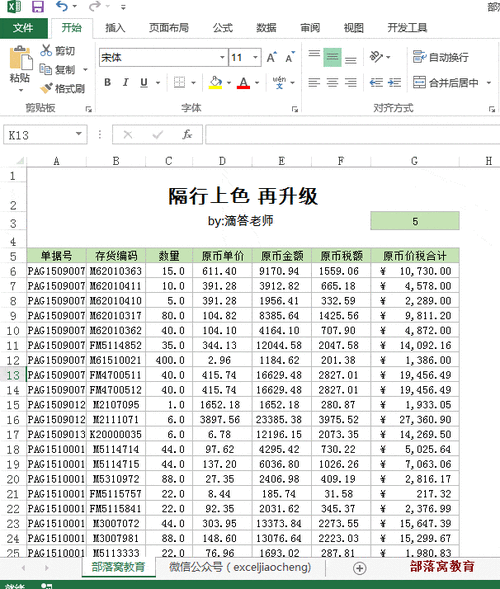Apply the yellow fill color bucket
Image resolution: width=500 pixels, height=589 pixels.
click(216, 83)
